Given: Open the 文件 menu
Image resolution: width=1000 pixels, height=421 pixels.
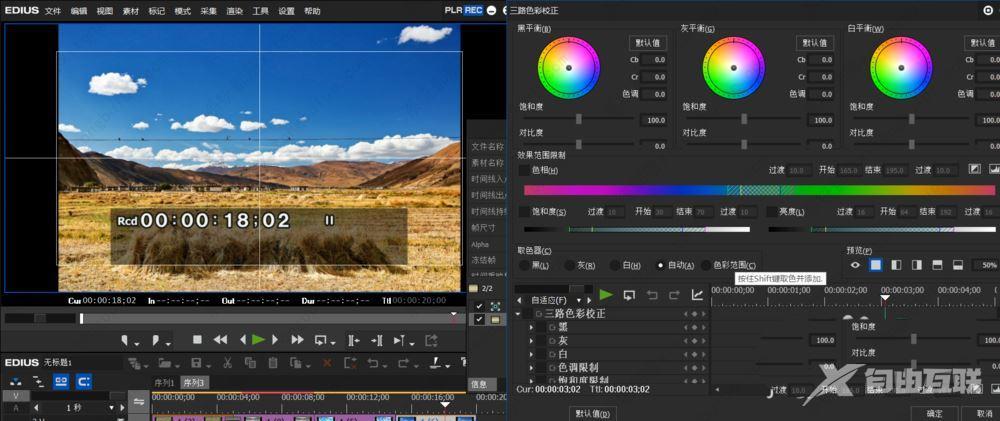Looking at the screenshot, I should point(53,11).
